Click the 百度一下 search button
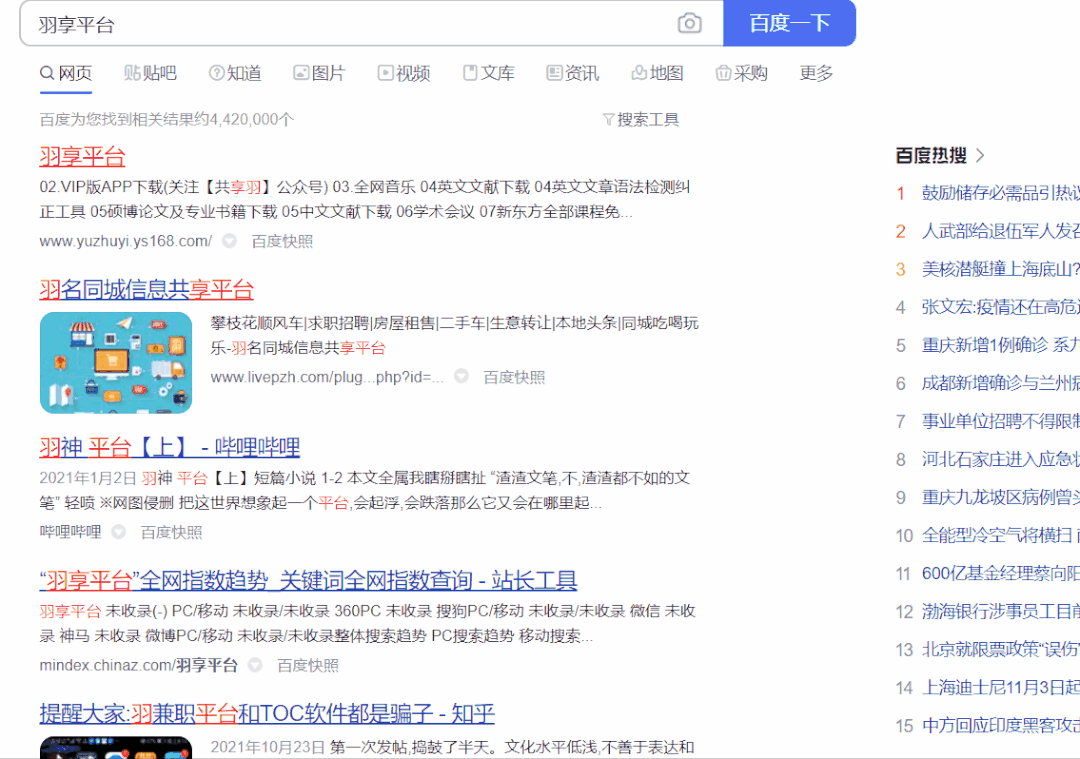 [789, 23]
